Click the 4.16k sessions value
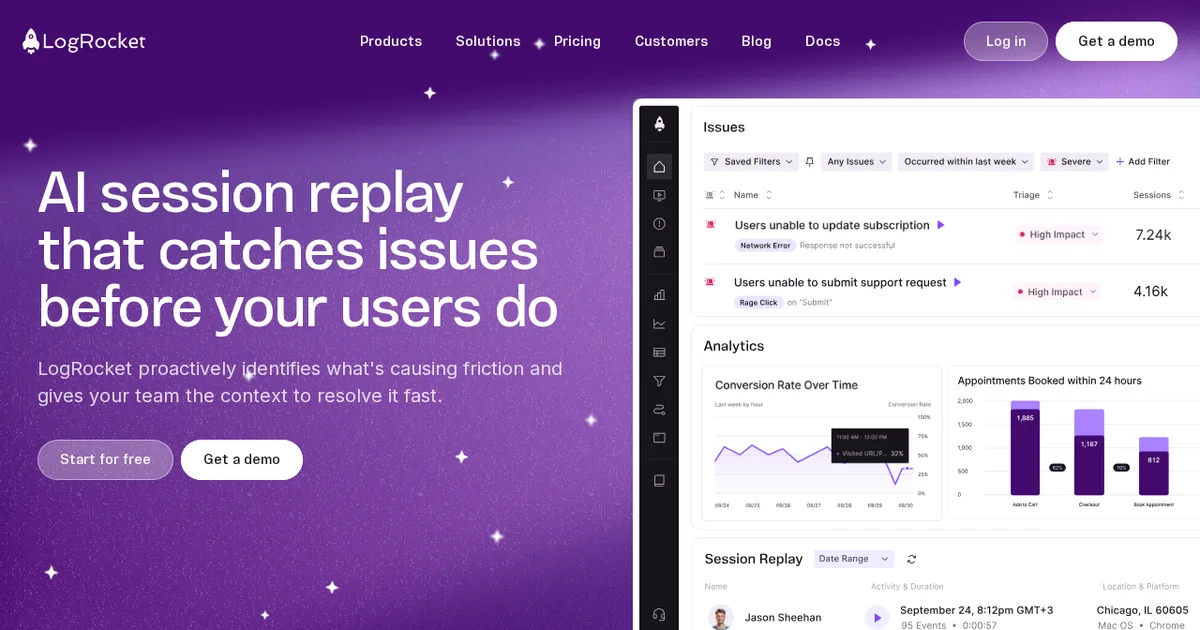1200x630 pixels. (1151, 292)
